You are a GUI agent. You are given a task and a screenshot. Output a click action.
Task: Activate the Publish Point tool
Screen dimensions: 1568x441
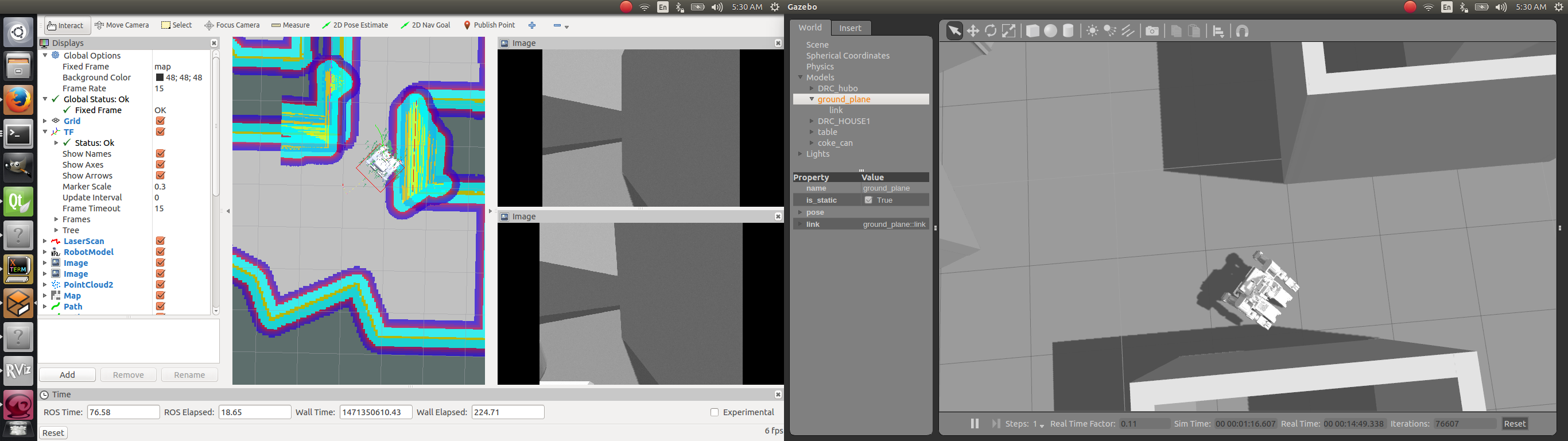click(x=490, y=26)
